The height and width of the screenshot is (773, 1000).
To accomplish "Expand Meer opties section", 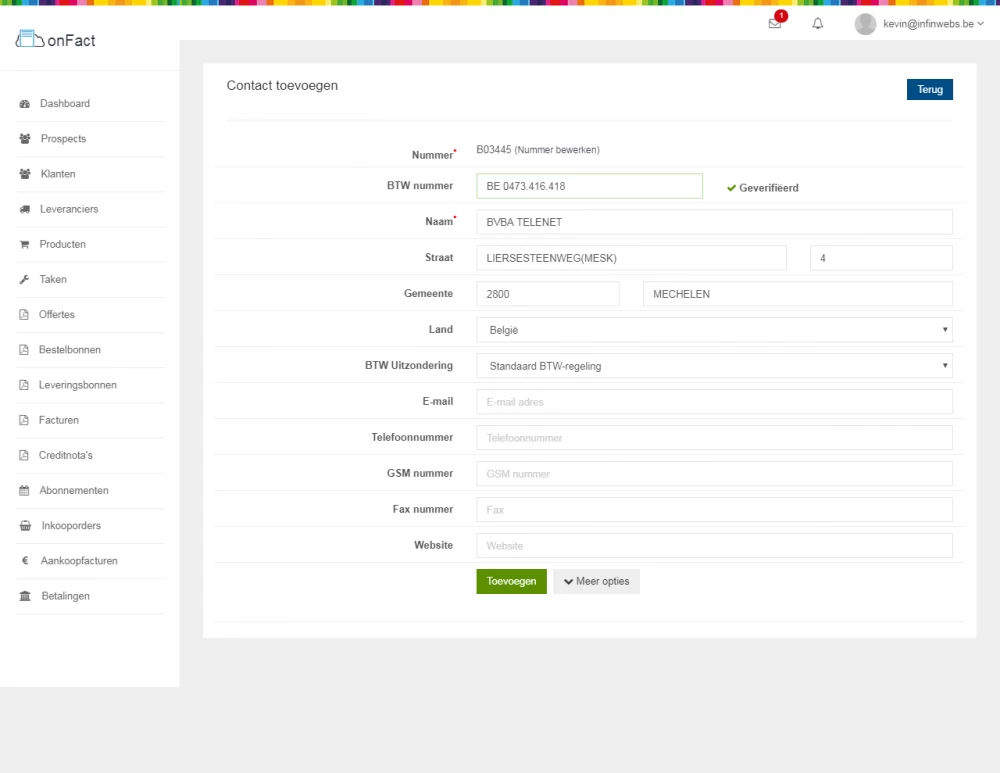I will pos(596,582).
